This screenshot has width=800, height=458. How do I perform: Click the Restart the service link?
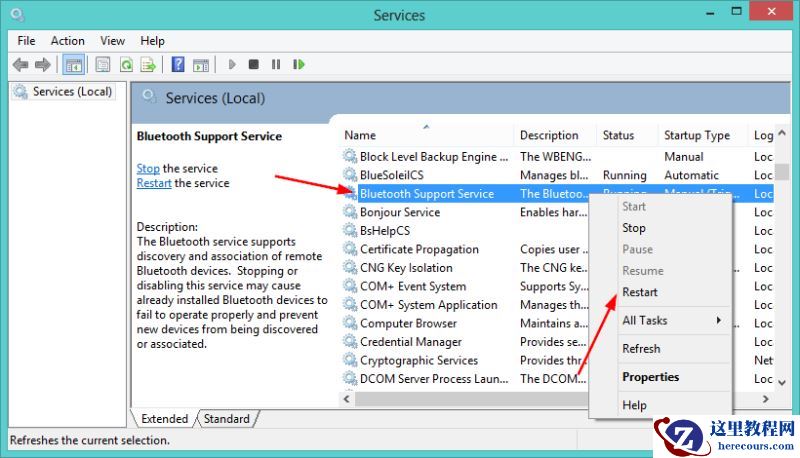click(154, 183)
